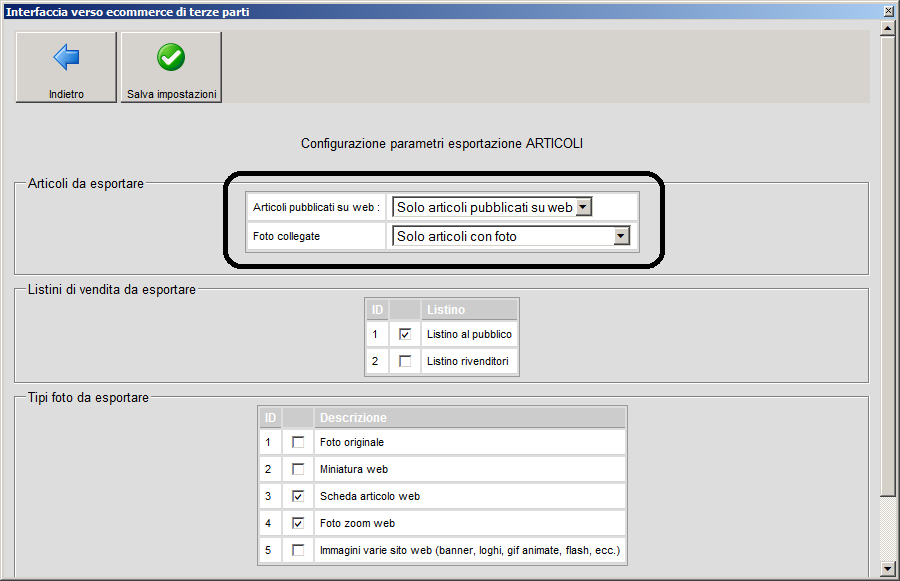Uncheck Scheda articolo web checkbox
900x581 pixels.
(298, 496)
